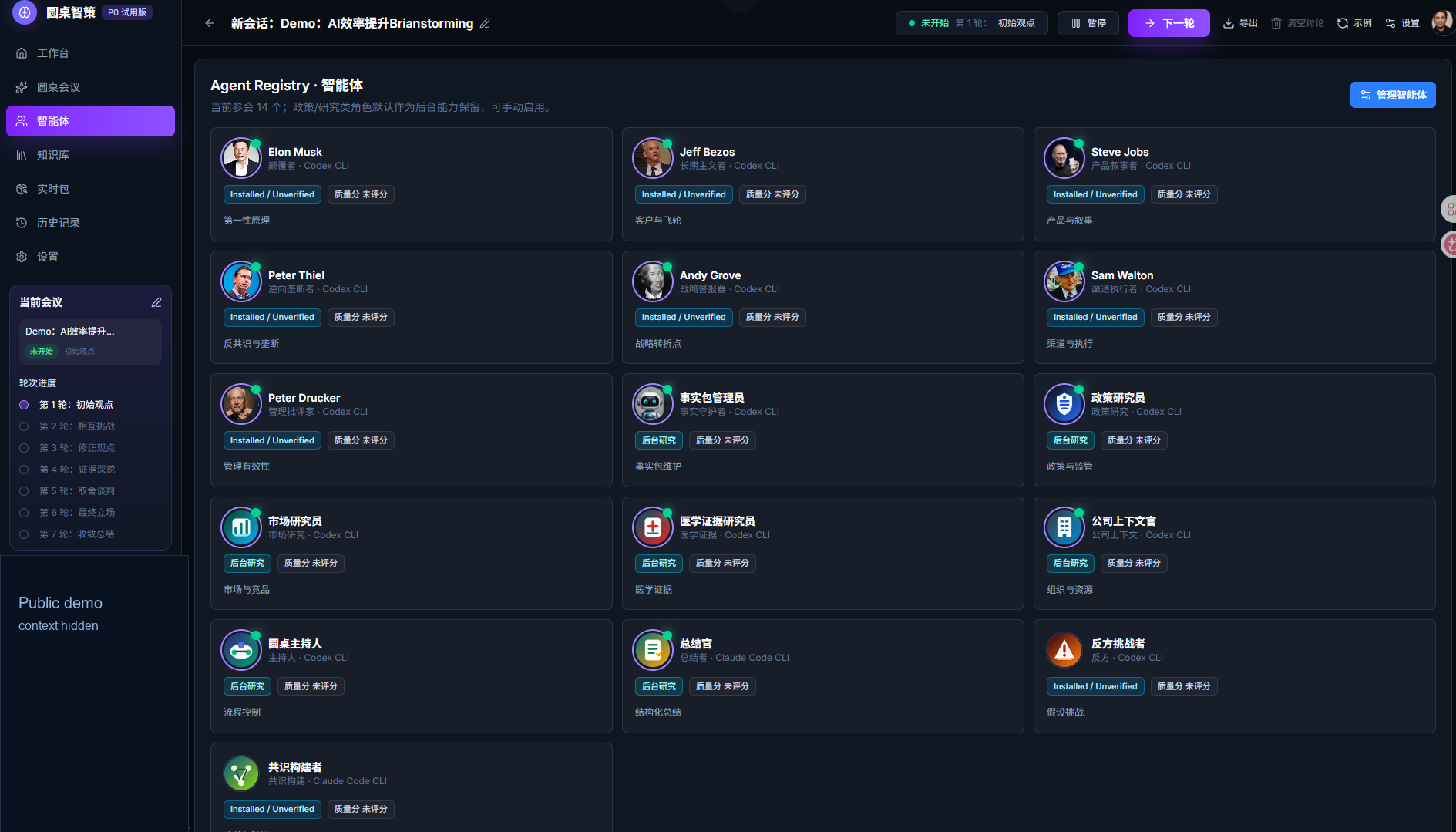Click the PO 试用版 badge
The height and width of the screenshot is (832, 1456).
pyautogui.click(x=127, y=12)
